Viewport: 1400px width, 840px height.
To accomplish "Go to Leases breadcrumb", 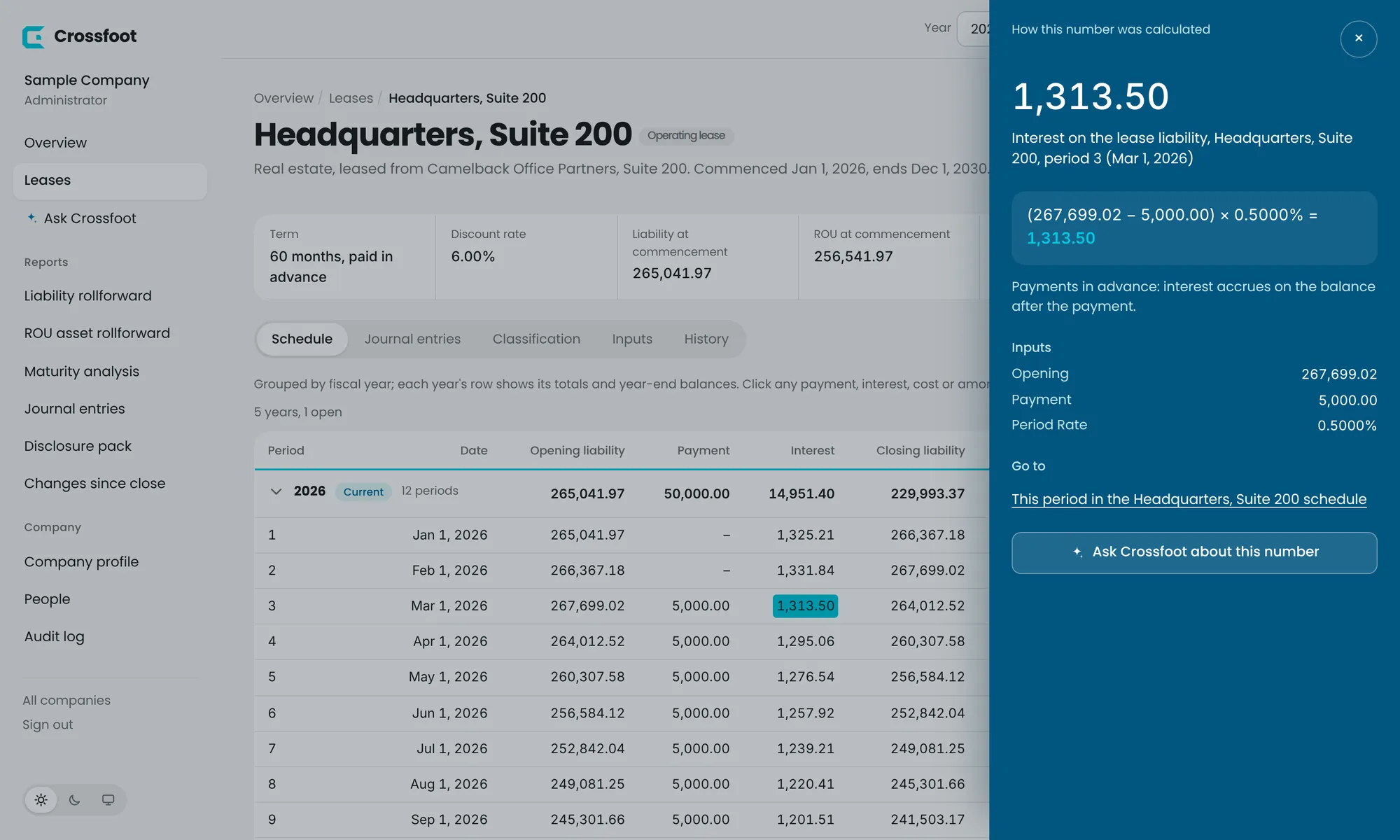I will point(351,98).
